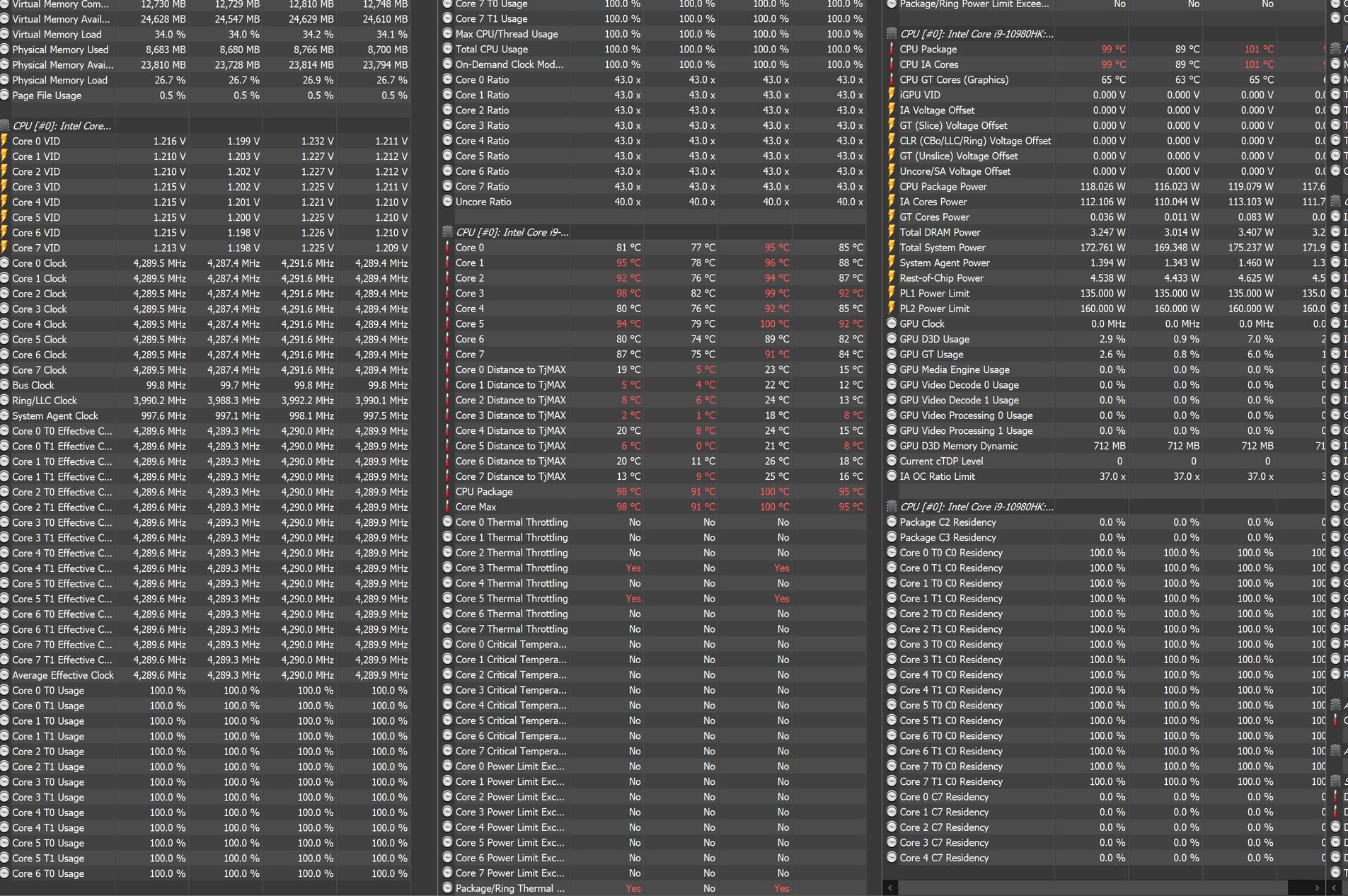The height and width of the screenshot is (896, 1348).
Task: Click the thermometer icon beside CPU IA Cores
Action: (892, 64)
